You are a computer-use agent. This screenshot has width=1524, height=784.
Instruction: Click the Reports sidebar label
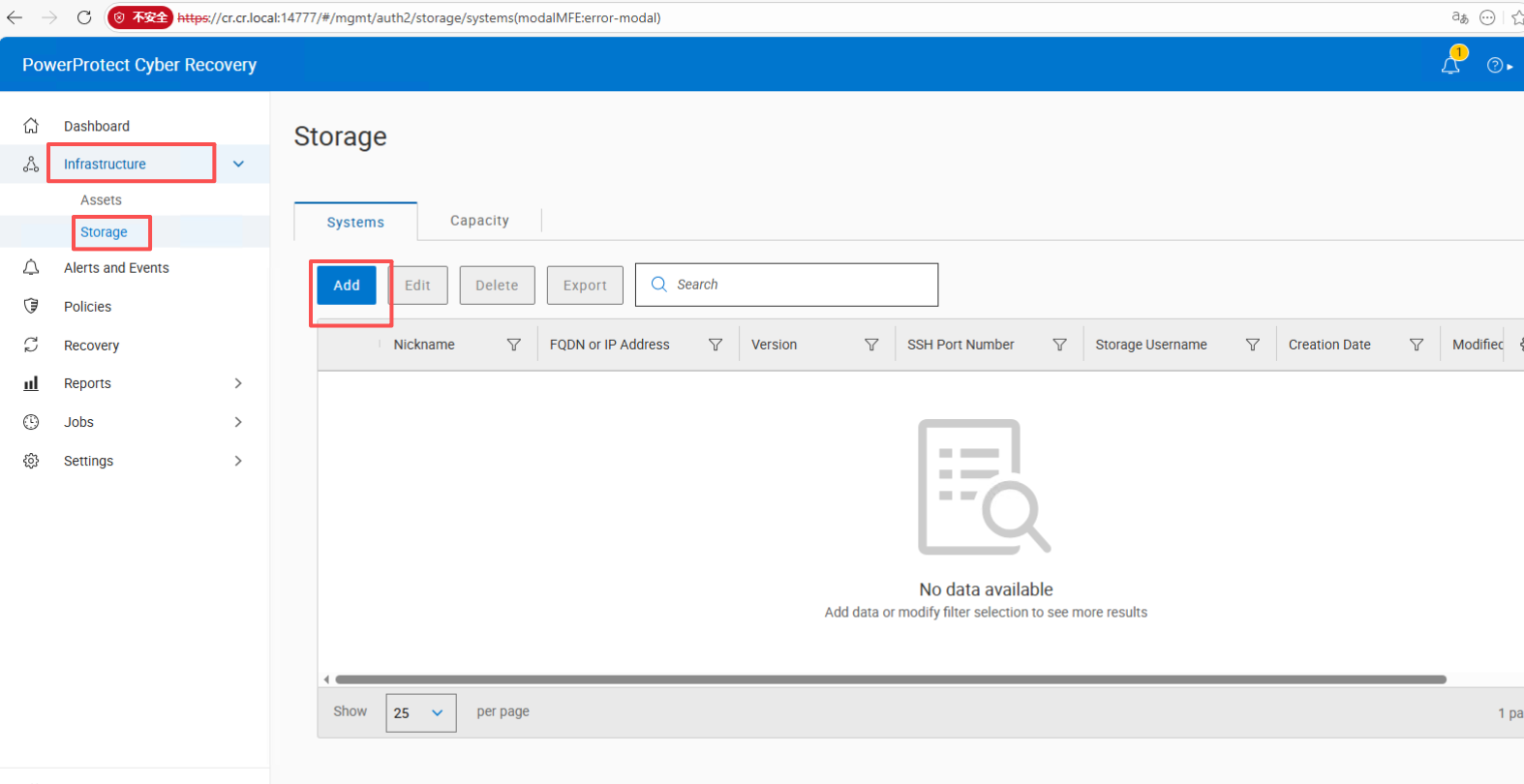pos(87,383)
